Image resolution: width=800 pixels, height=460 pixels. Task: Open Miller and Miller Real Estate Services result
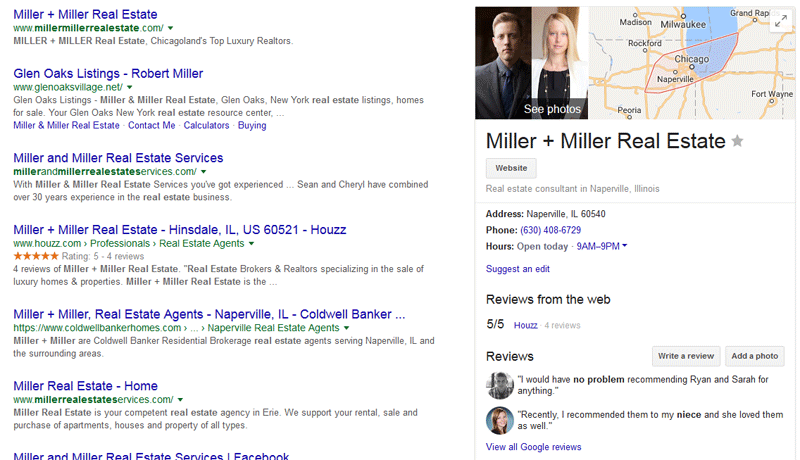pos(118,158)
